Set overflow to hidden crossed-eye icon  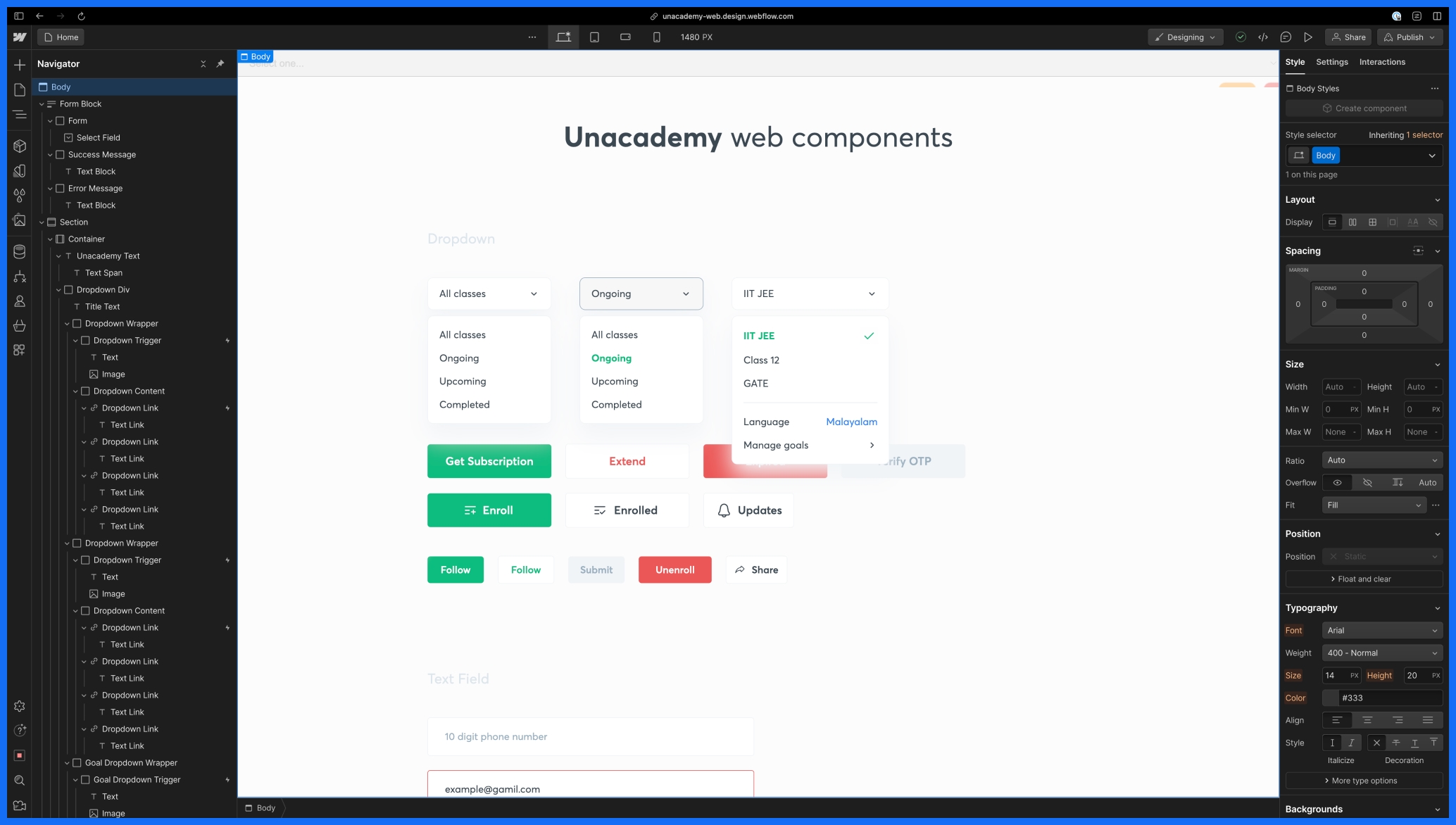point(1367,482)
